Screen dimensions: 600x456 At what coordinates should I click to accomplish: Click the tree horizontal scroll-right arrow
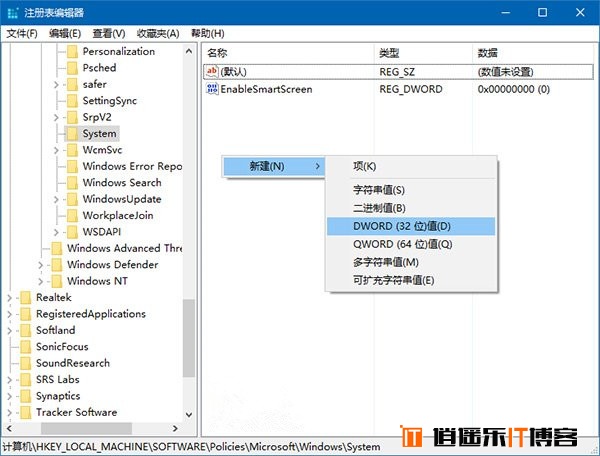point(175,428)
